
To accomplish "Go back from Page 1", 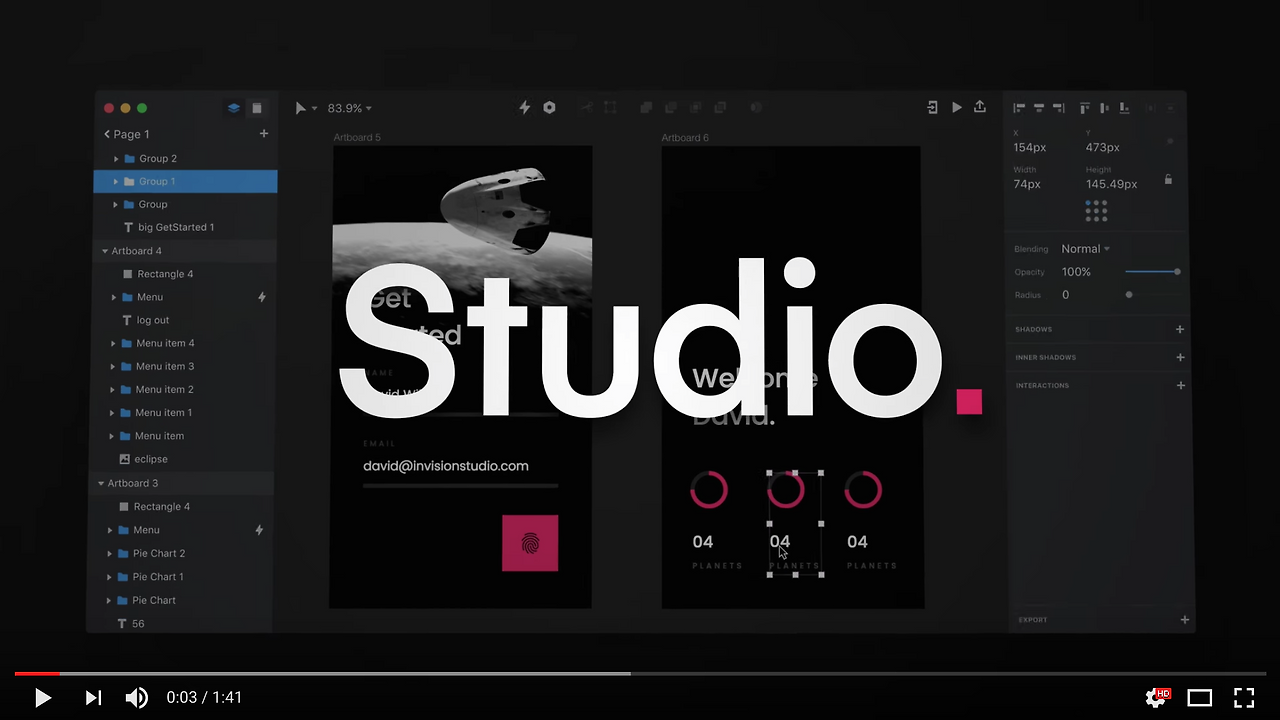I will [107, 134].
